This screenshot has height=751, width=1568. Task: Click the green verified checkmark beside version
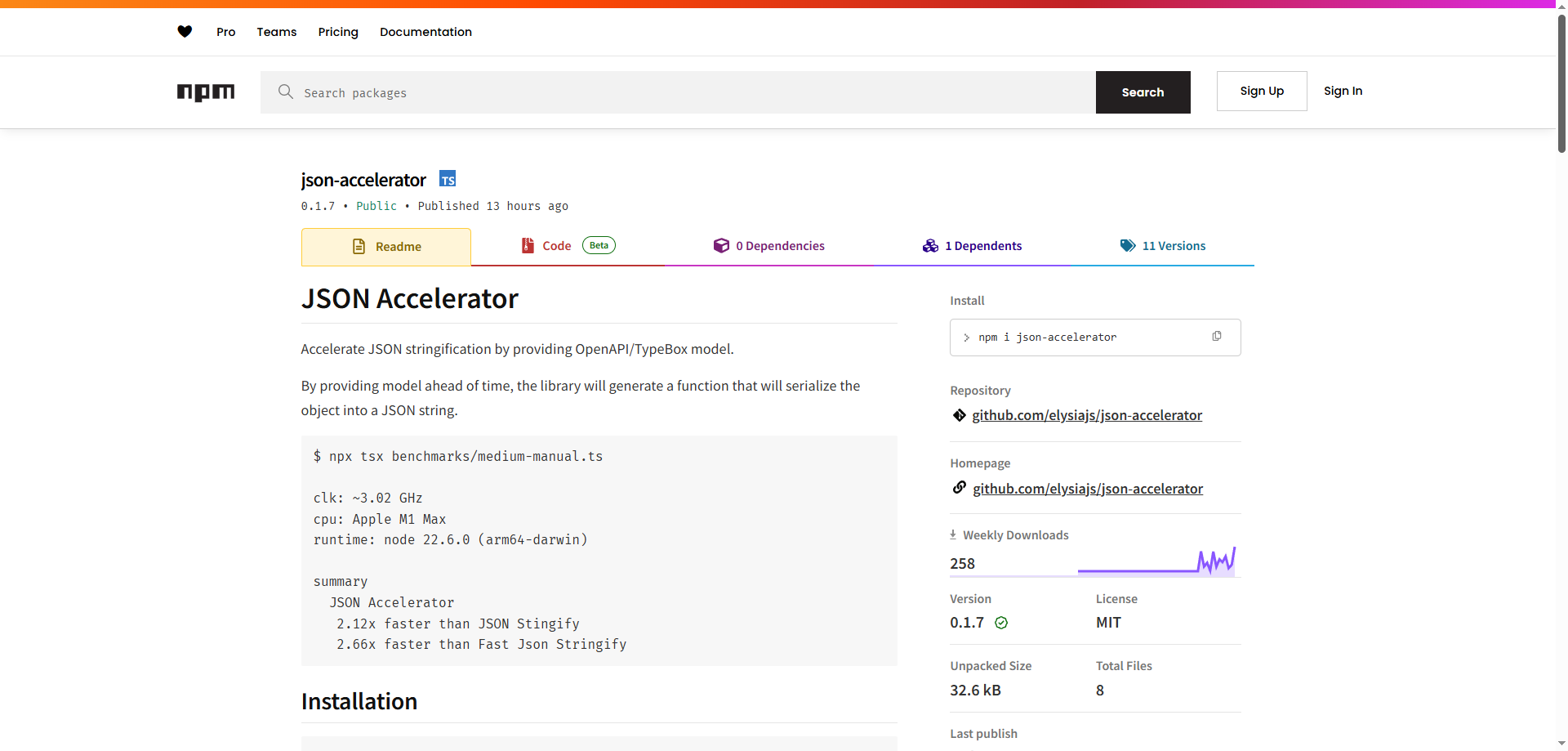pyautogui.click(x=1001, y=623)
